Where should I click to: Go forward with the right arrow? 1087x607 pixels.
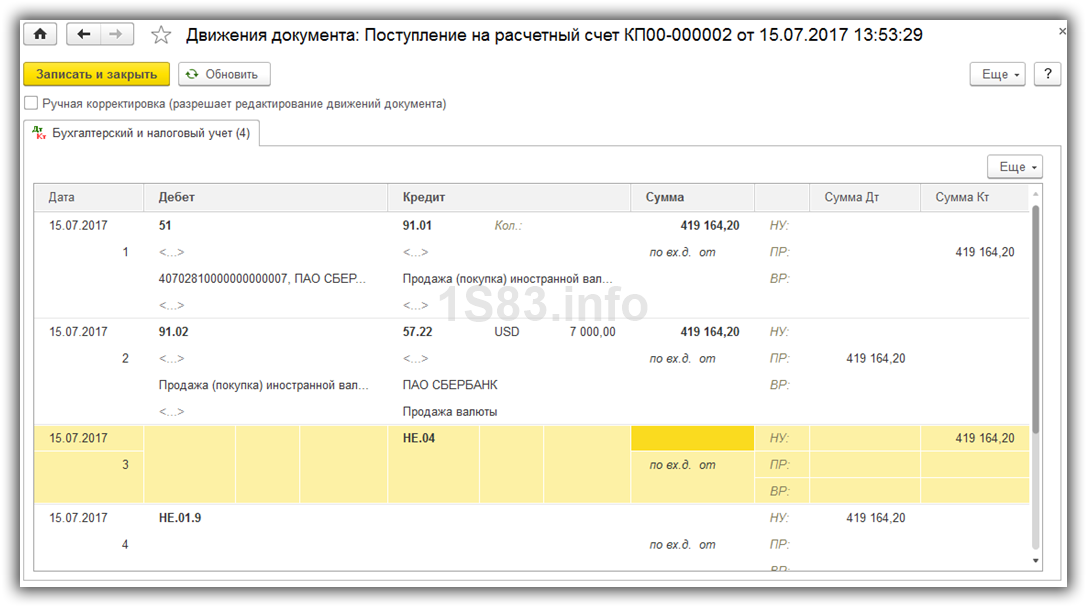(116, 35)
